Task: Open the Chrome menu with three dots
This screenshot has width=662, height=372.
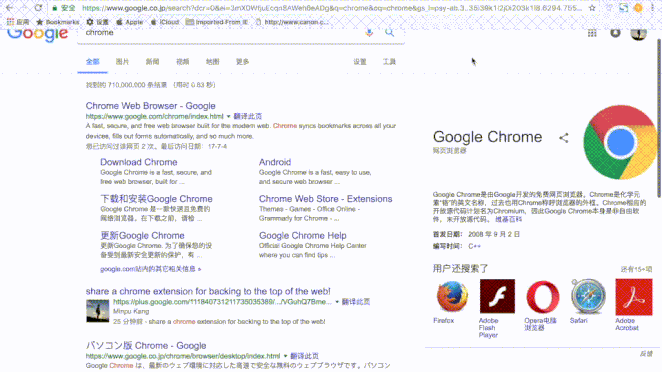Action: pos(653,8)
